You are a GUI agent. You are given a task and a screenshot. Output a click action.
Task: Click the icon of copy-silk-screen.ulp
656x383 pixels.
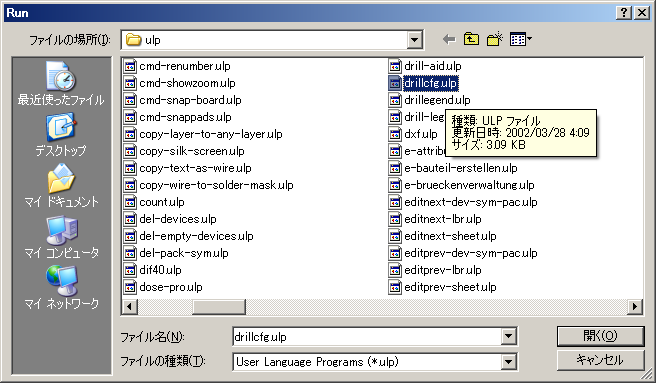(x=130, y=152)
